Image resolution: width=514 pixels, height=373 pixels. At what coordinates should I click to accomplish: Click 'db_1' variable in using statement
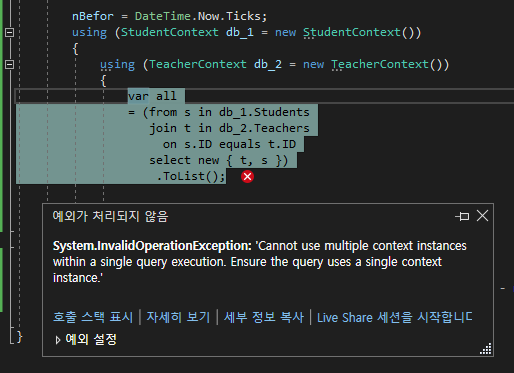tap(240, 32)
